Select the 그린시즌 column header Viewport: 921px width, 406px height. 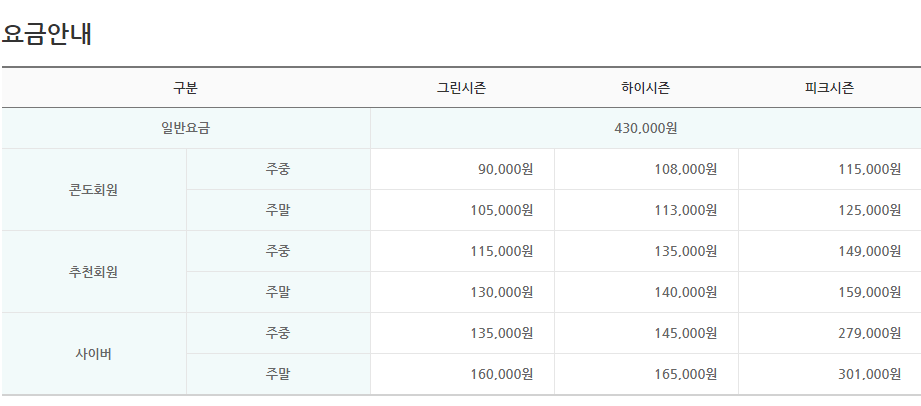point(461,88)
